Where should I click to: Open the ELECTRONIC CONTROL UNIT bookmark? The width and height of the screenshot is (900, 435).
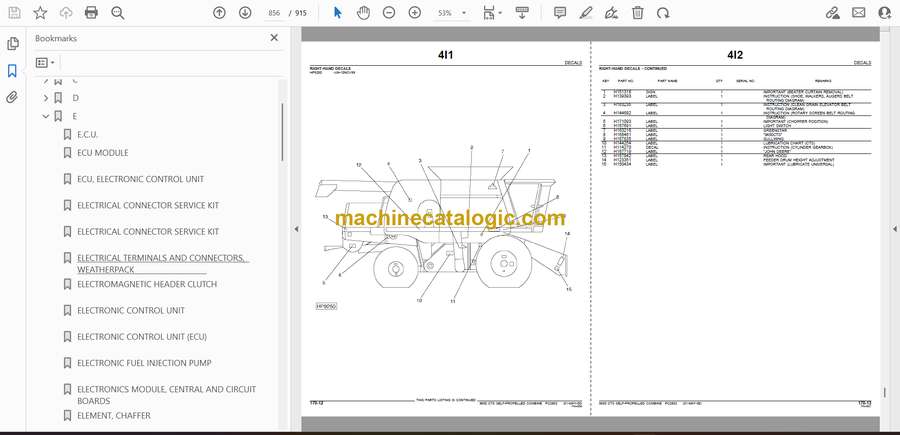tap(131, 310)
